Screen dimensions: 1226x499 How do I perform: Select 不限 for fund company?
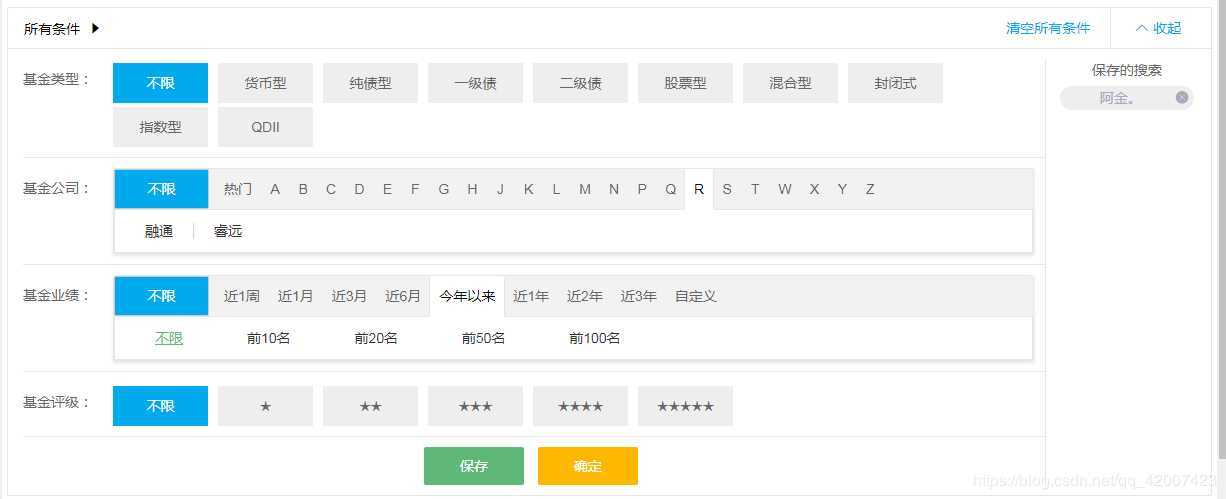coord(161,189)
